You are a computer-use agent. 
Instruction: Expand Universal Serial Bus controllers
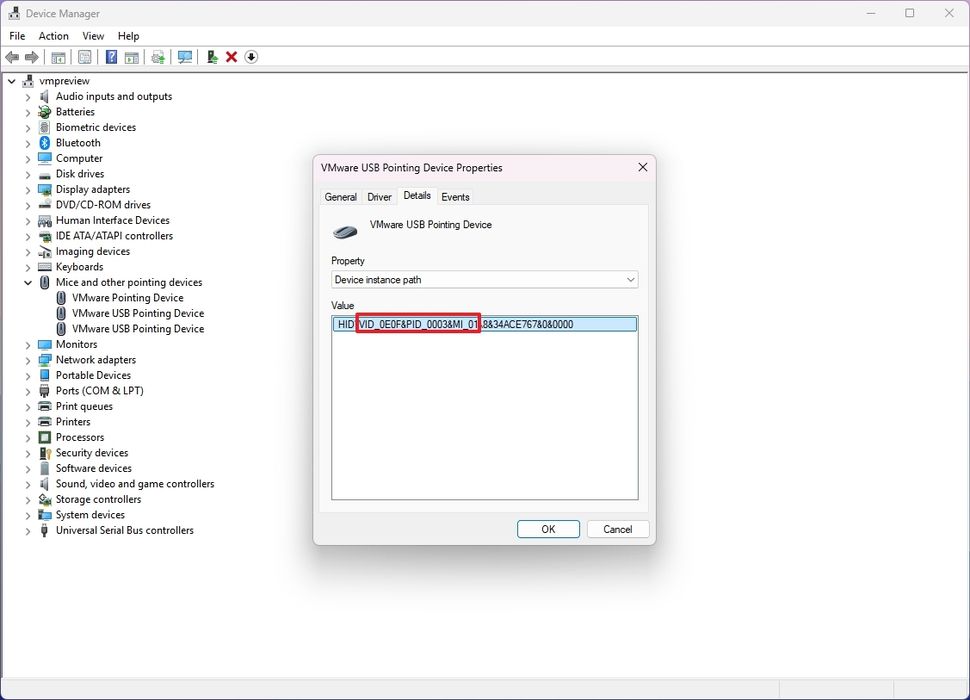coord(30,530)
